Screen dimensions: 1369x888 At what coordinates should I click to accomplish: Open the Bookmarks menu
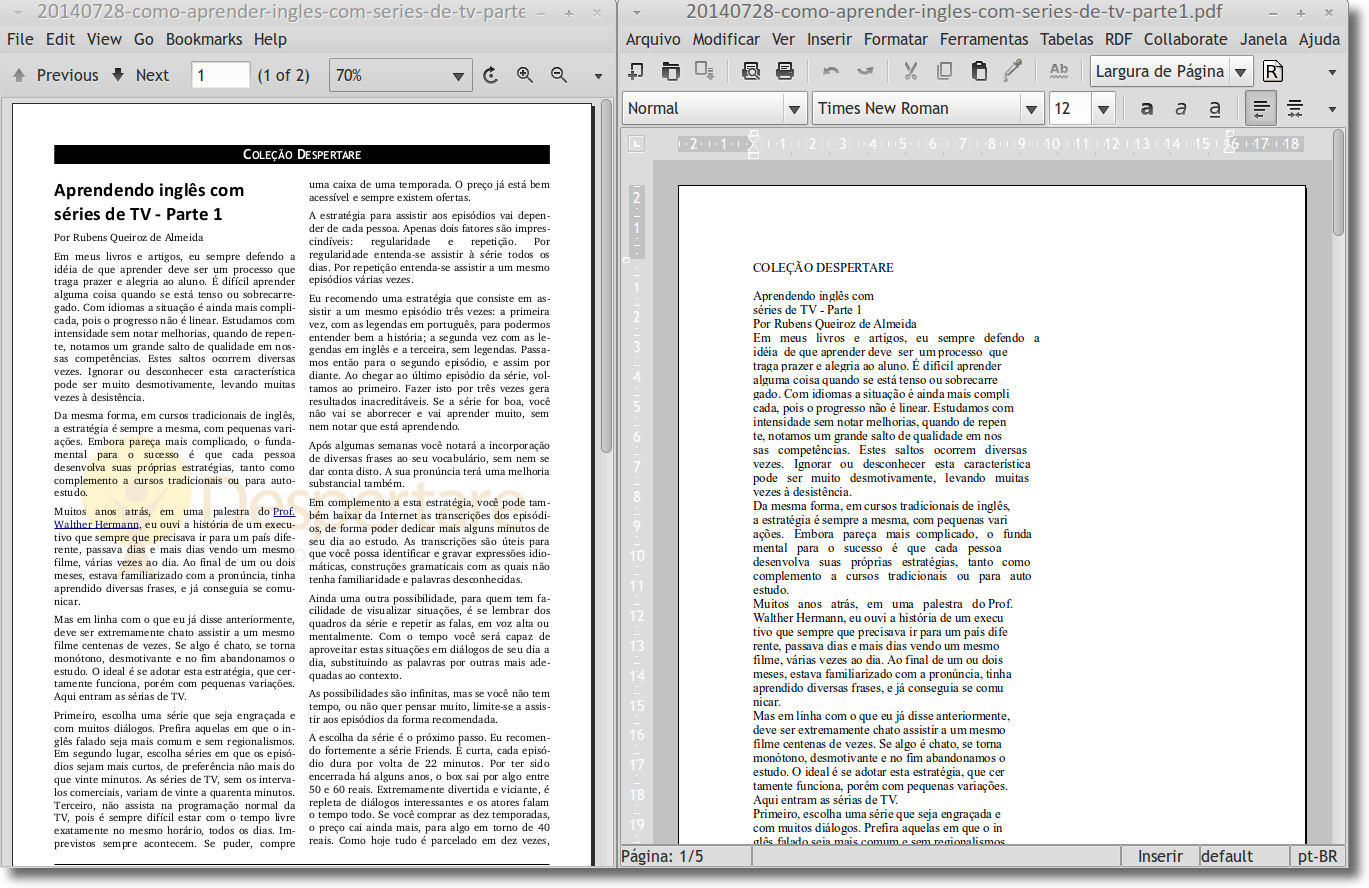tap(204, 39)
